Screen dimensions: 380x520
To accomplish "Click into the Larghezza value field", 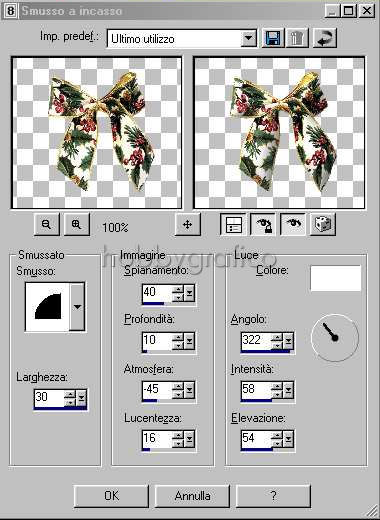I will pos(49,397).
